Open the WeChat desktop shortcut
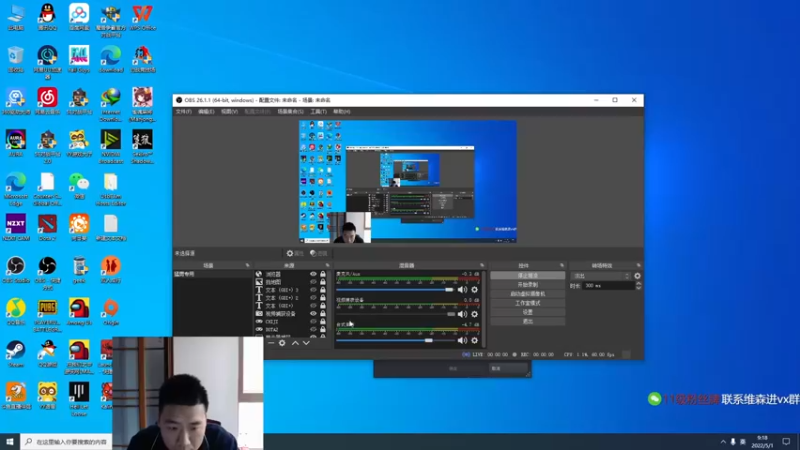Image resolution: width=800 pixels, height=450 pixels. point(79,186)
